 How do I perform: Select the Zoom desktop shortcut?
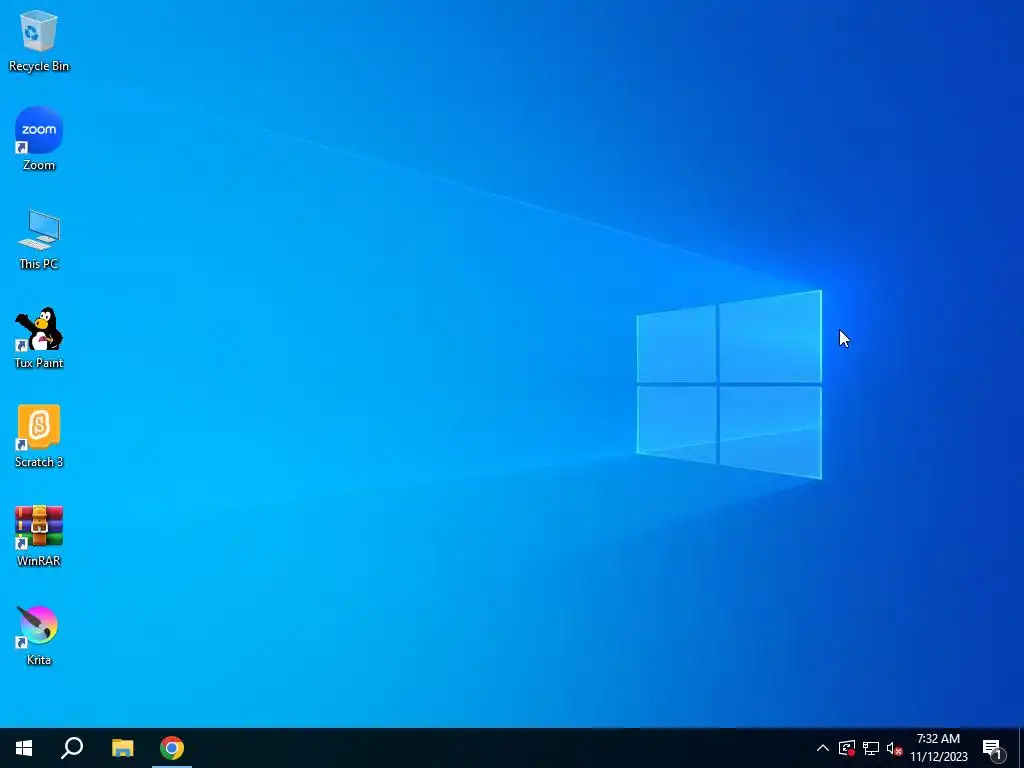pos(39,139)
